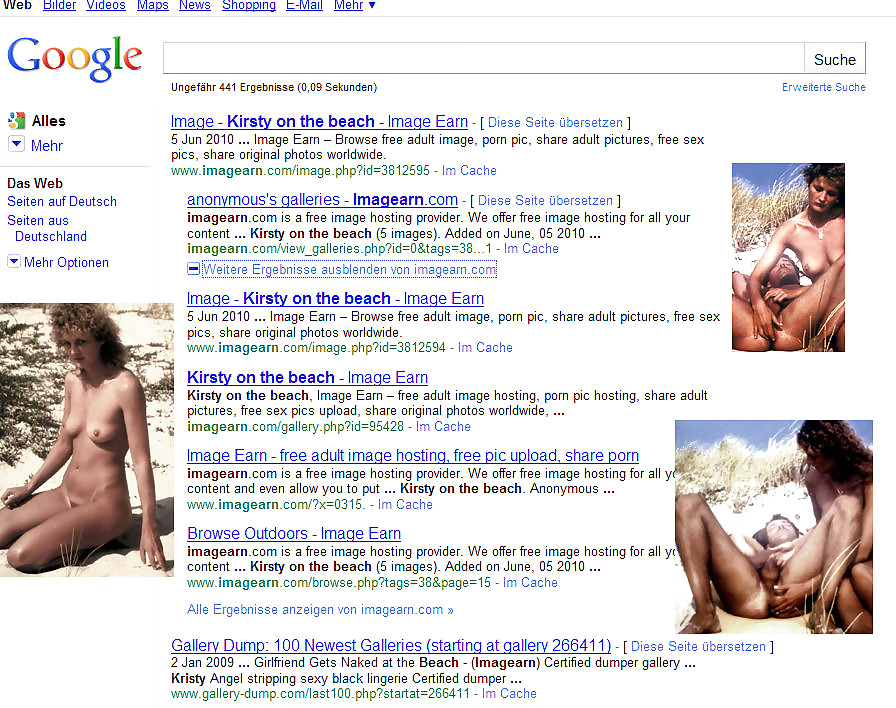
Task: Click URL text www.gallery-dump.com/last100.php?startat=266411
Action: click(x=320, y=693)
